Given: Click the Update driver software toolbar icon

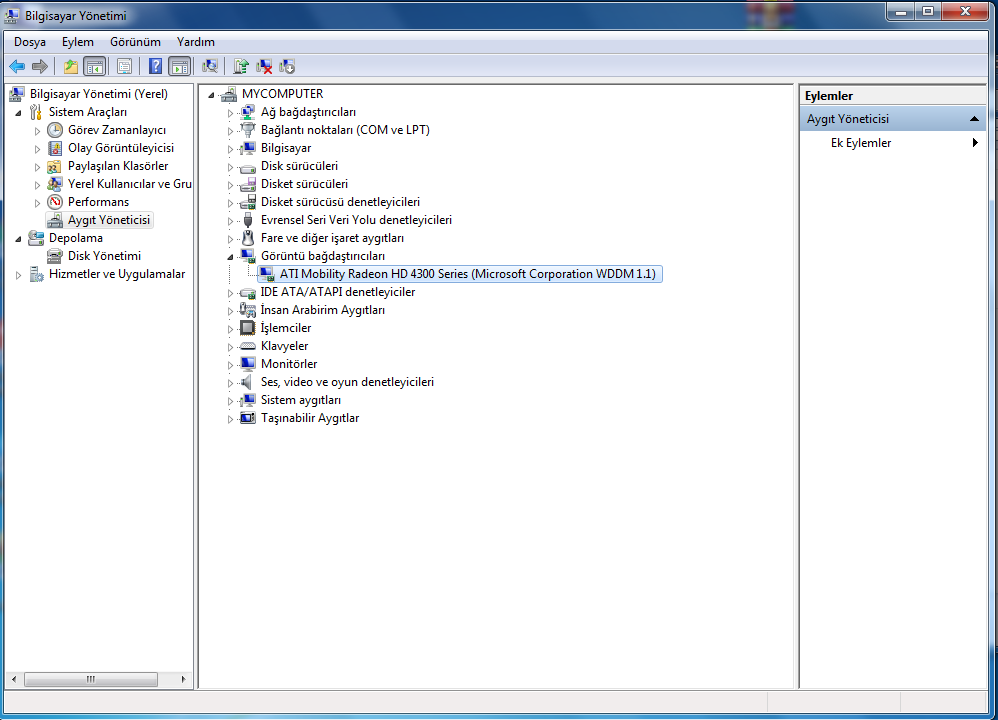Looking at the screenshot, I should tap(241, 66).
